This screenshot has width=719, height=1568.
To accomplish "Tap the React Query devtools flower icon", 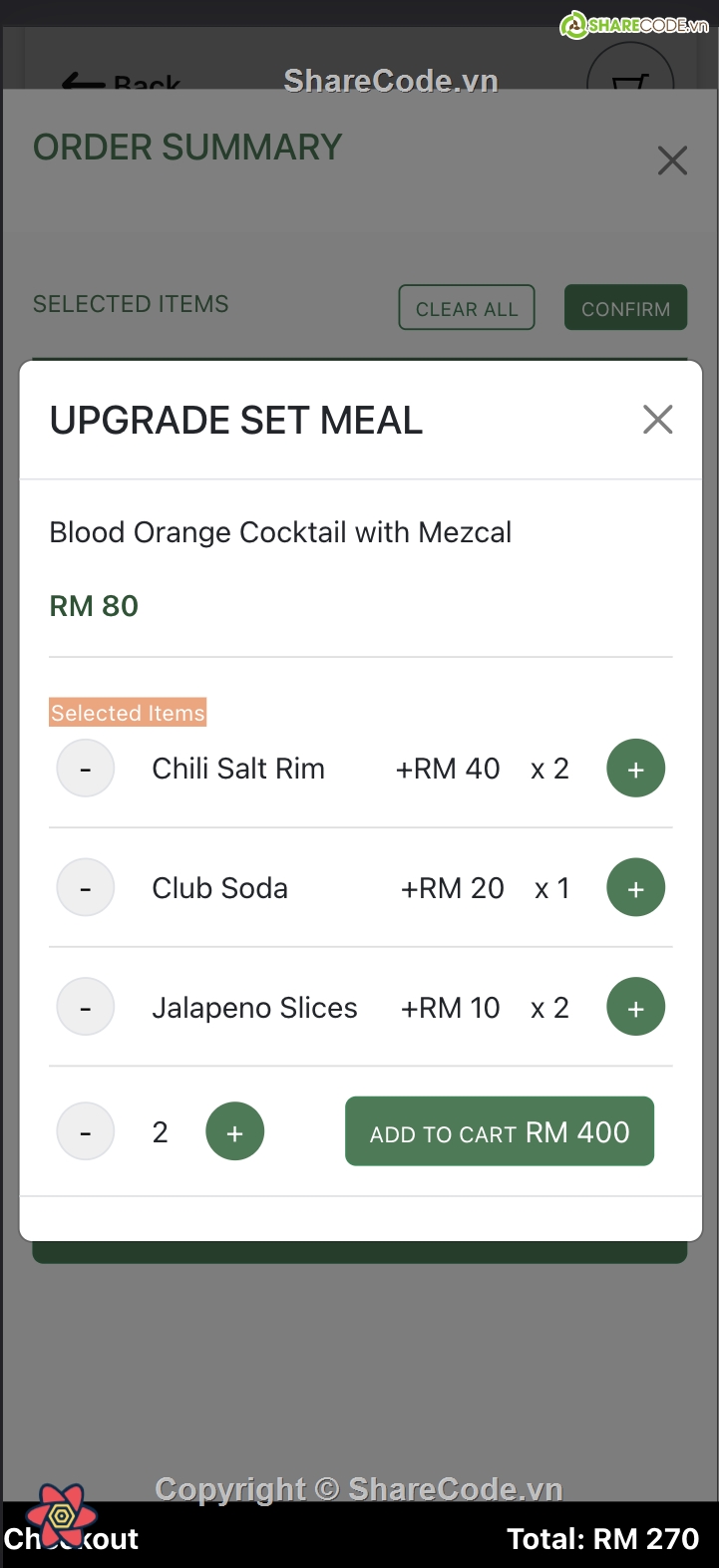I will coord(62,1516).
